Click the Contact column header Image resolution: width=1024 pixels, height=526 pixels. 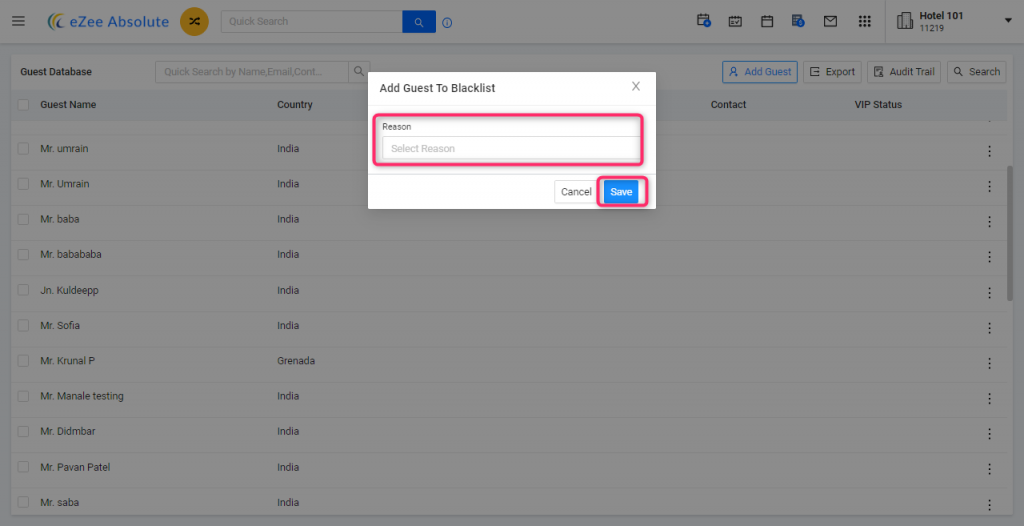[728, 105]
